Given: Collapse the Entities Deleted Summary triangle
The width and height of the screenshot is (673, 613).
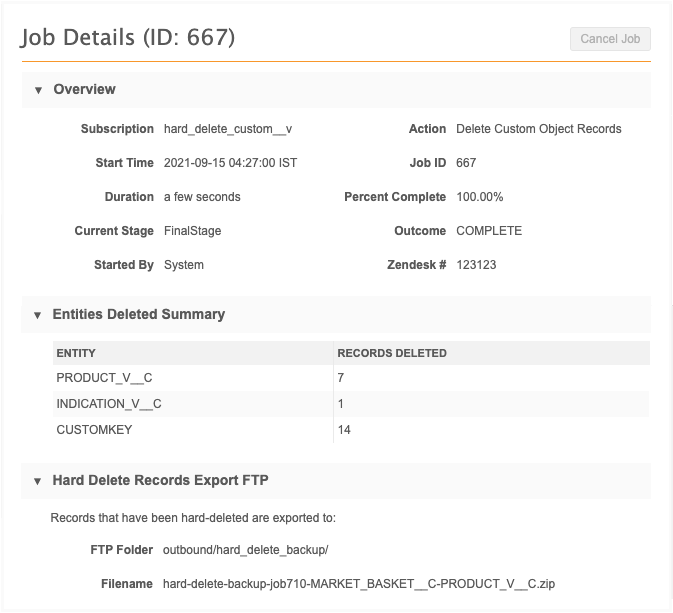Looking at the screenshot, I should coord(38,315).
